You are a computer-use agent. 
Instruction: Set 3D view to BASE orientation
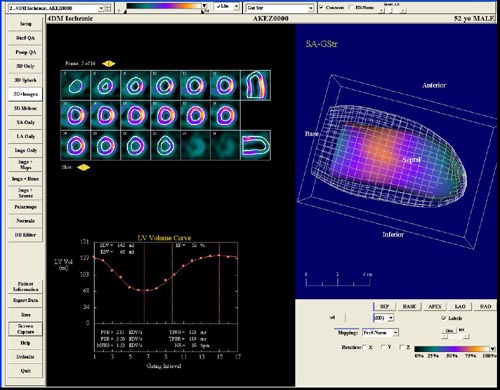point(409,306)
